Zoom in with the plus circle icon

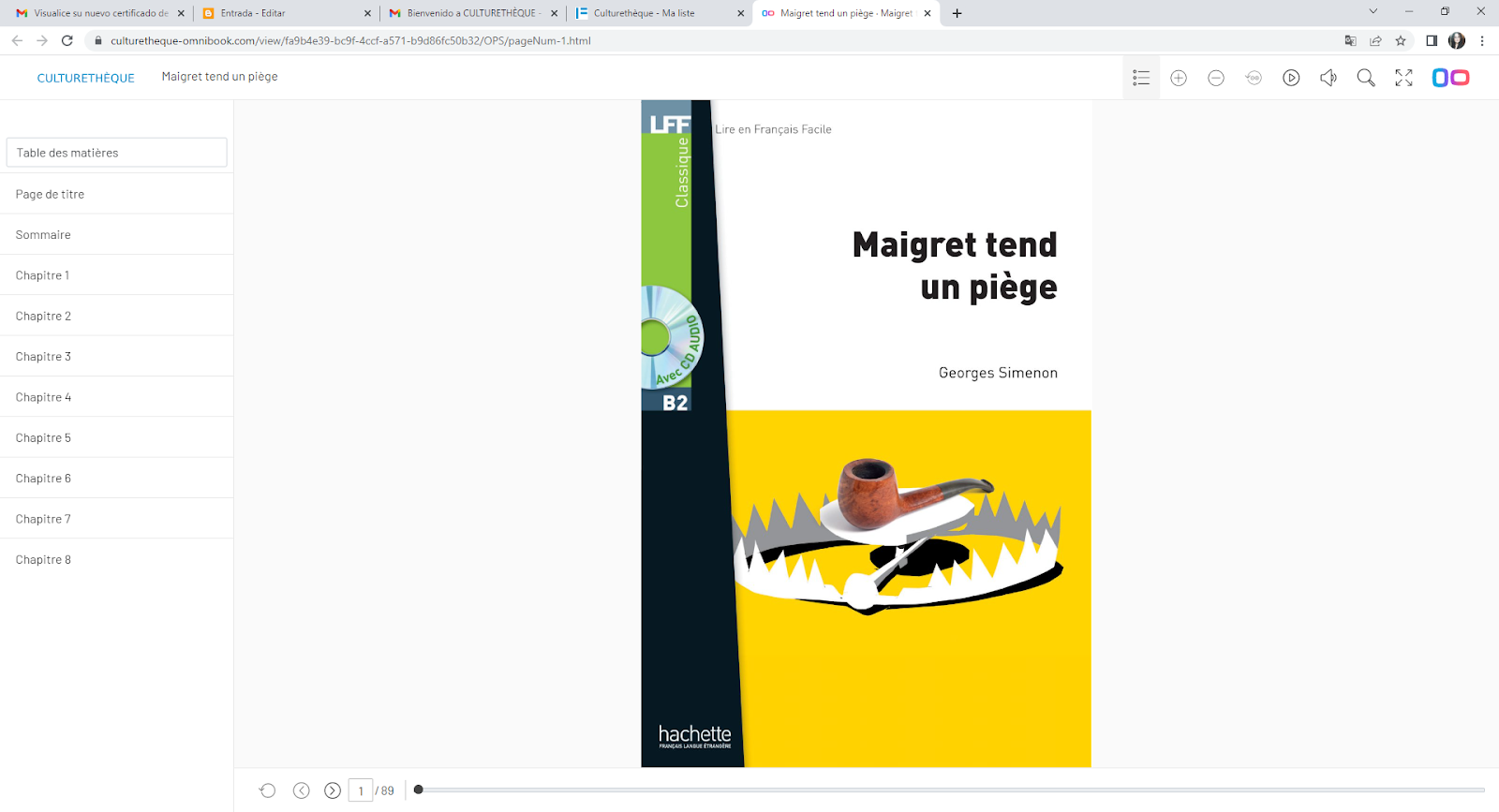[1179, 78]
